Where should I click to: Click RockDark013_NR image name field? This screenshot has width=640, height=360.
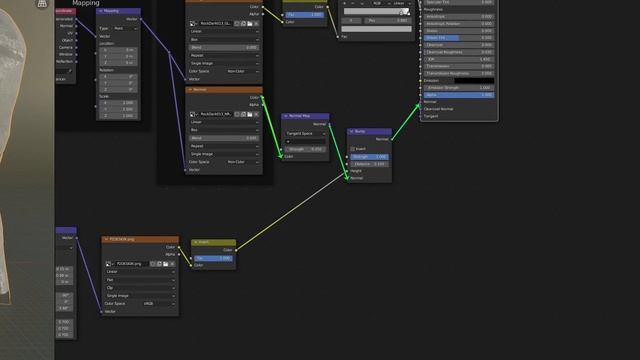coord(216,114)
